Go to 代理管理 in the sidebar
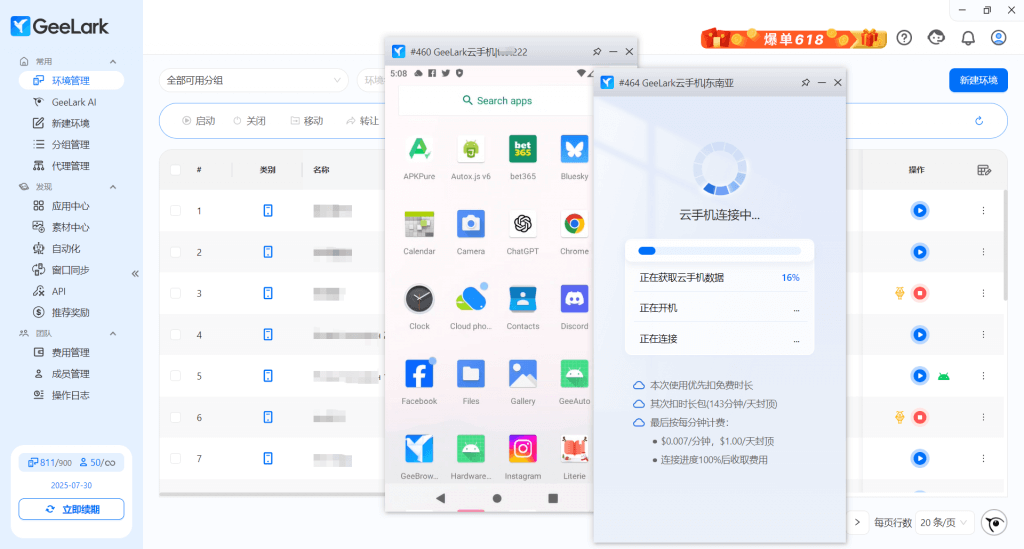The width and height of the screenshot is (1024, 549). 70,166
